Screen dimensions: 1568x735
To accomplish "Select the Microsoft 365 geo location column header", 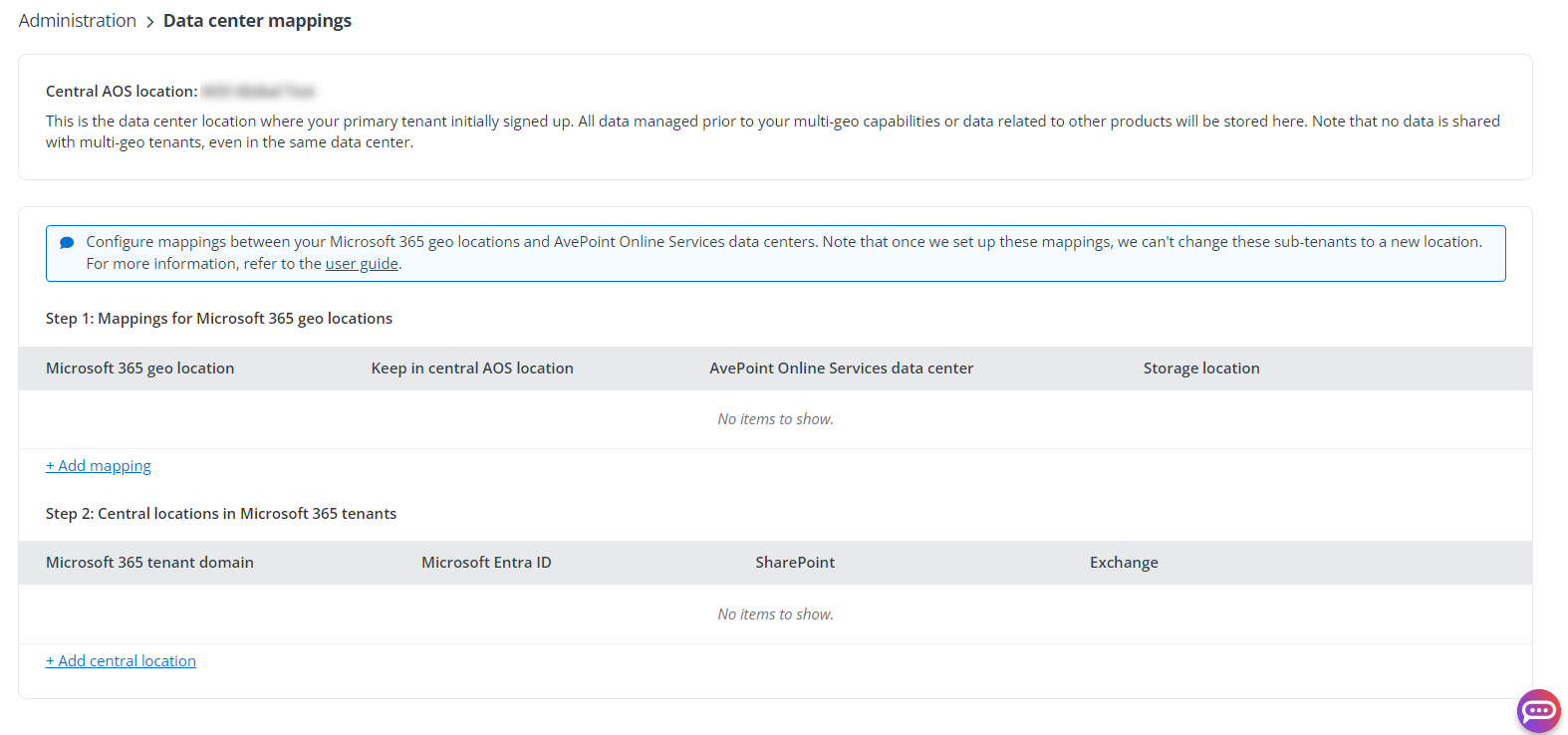I will coord(139,368).
